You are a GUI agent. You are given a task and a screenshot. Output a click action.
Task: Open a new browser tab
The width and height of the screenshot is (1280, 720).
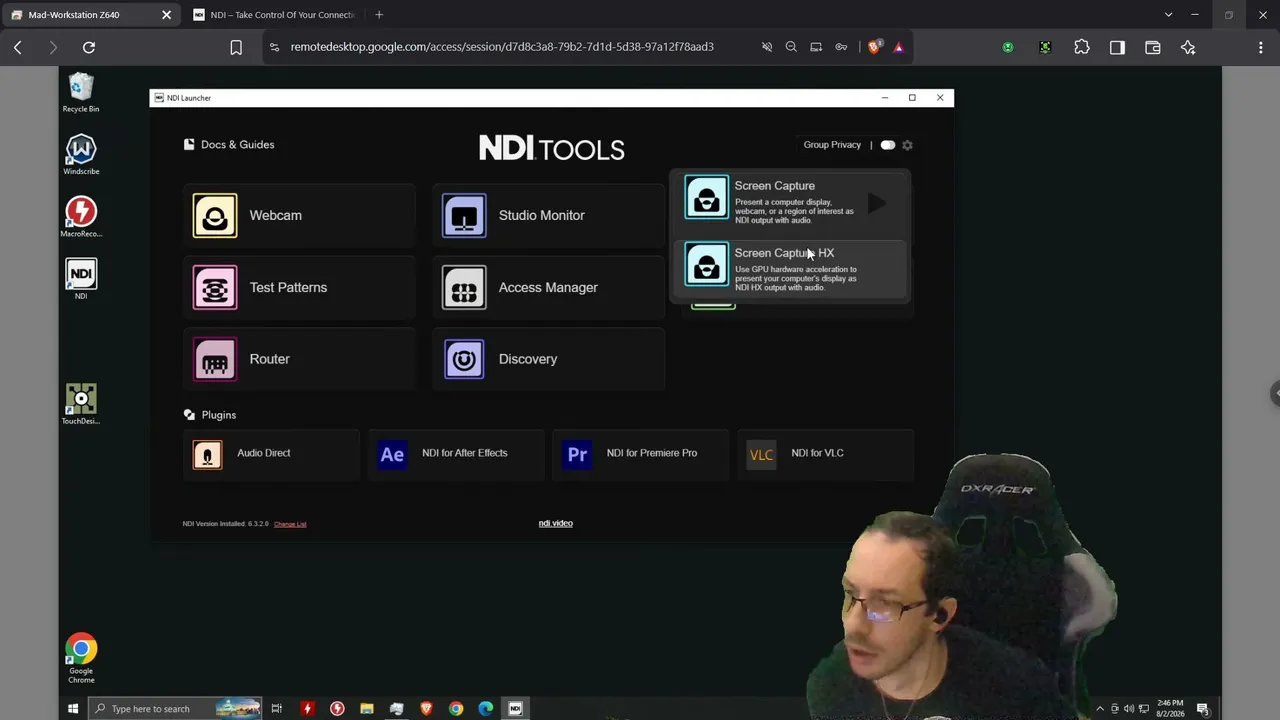click(x=379, y=15)
